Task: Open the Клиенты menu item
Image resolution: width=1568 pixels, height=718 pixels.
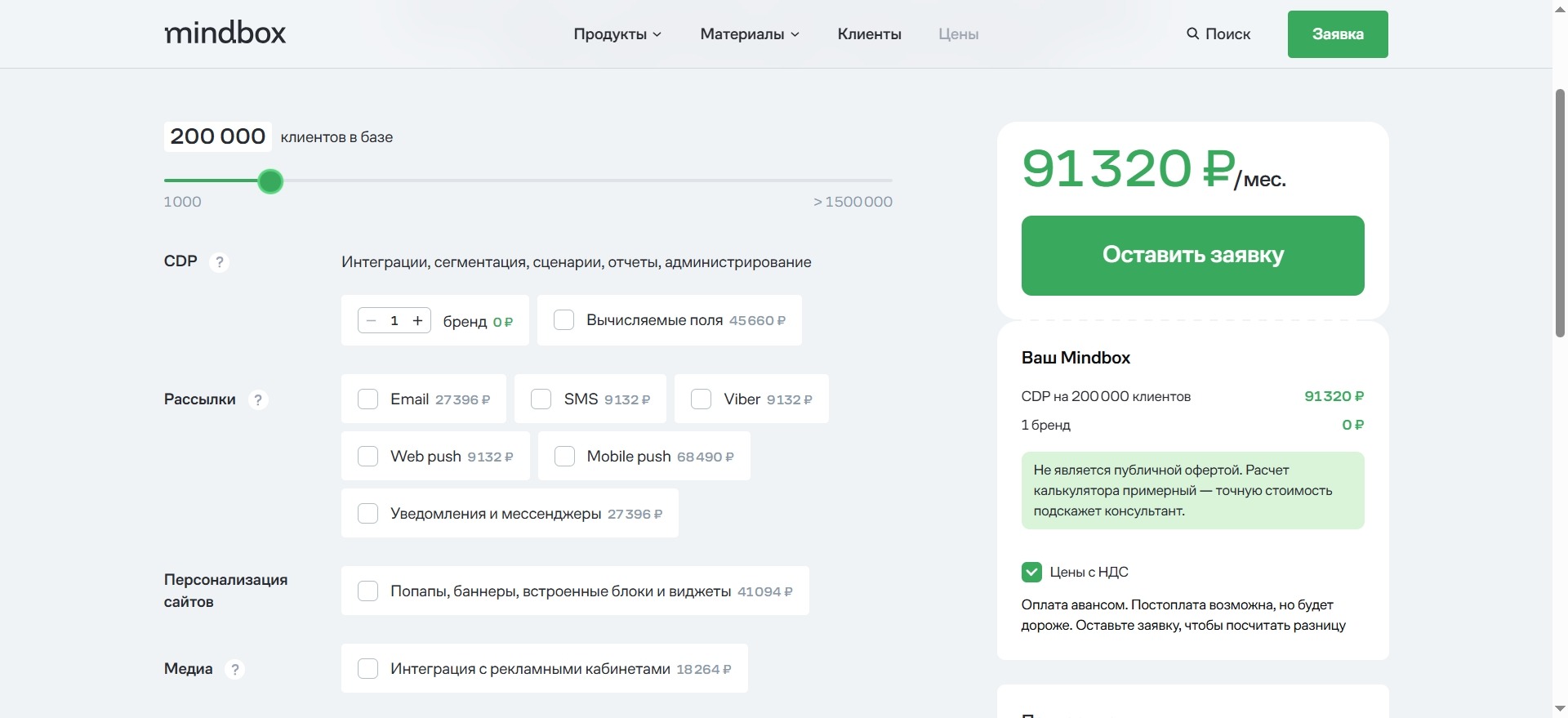Action: [869, 34]
